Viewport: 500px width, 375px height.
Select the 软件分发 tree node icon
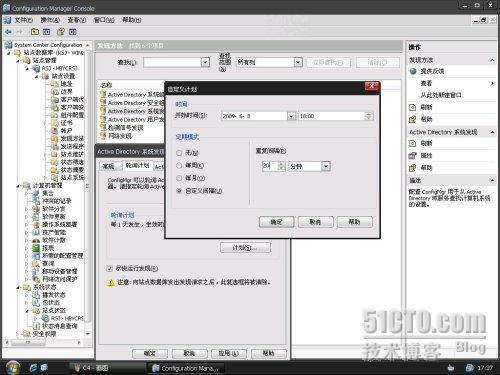(x=36, y=209)
